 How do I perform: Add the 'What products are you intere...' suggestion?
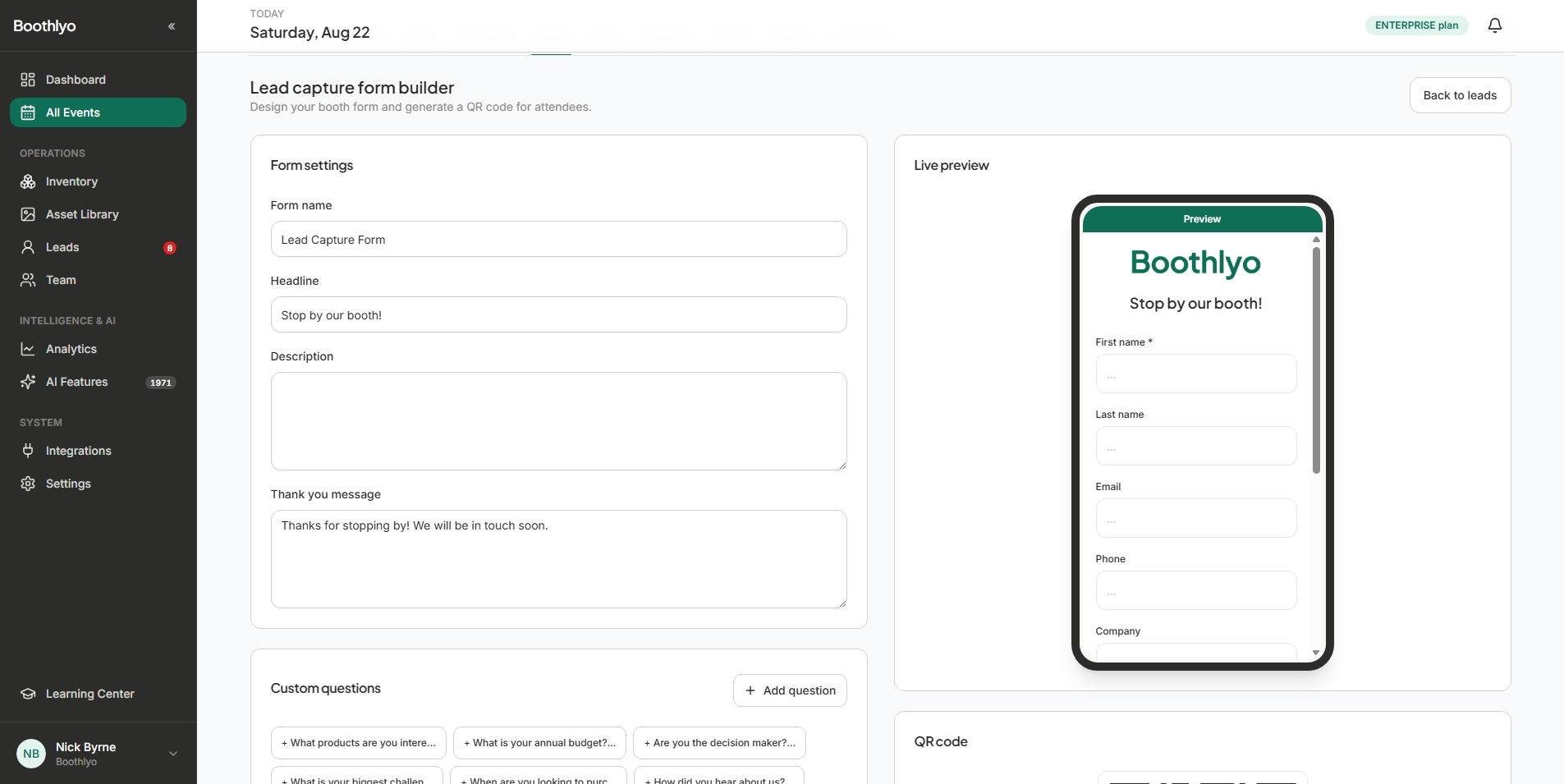click(x=359, y=743)
